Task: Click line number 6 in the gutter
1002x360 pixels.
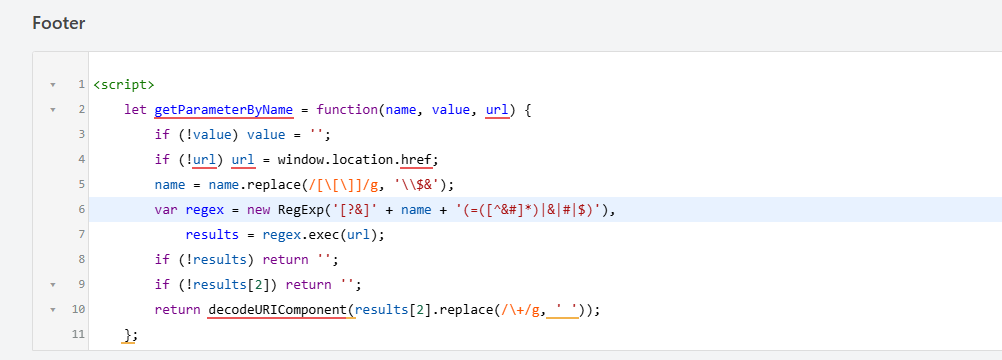Action: coord(81,209)
